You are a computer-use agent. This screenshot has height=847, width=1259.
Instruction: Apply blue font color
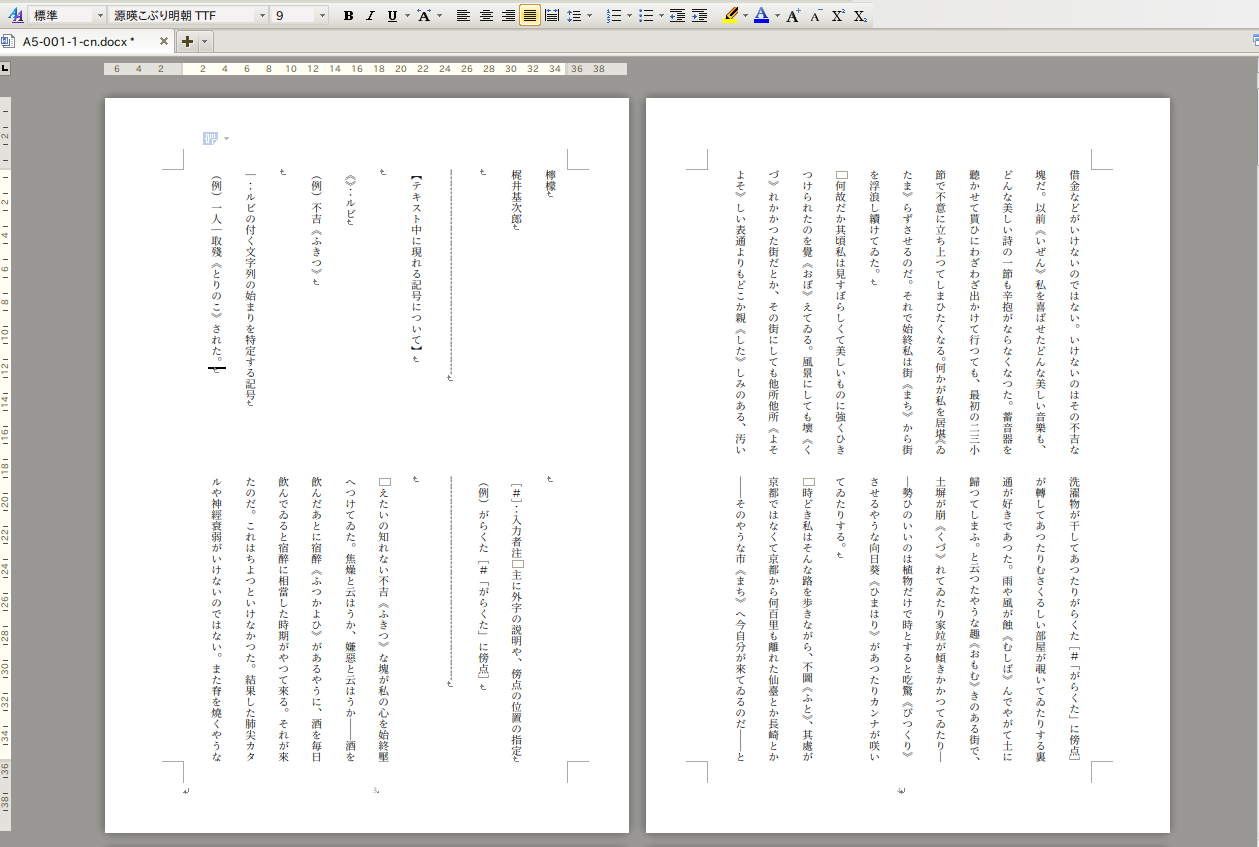pos(762,16)
